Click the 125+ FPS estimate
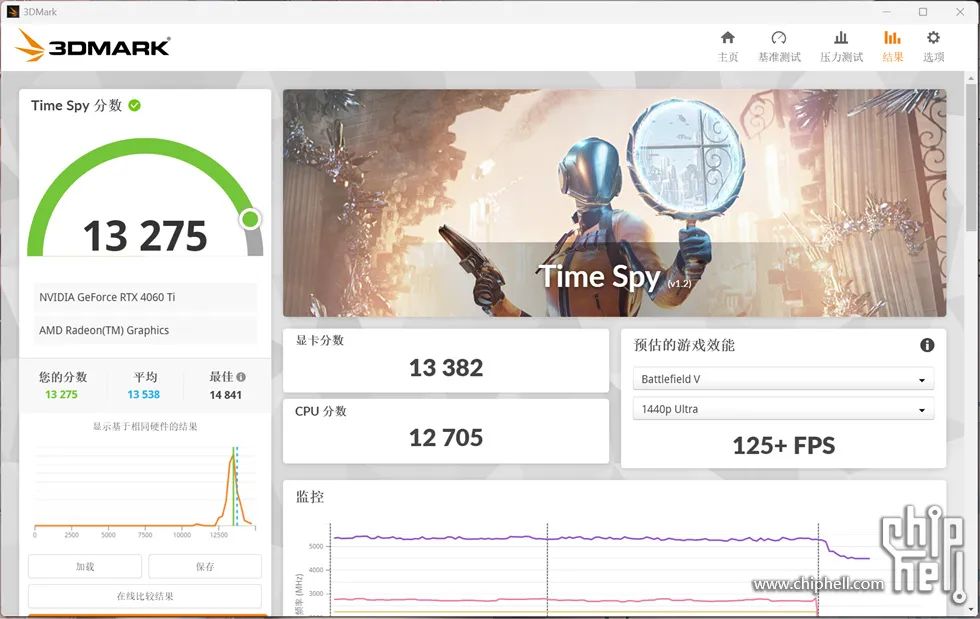This screenshot has width=980, height=619. 784,446
